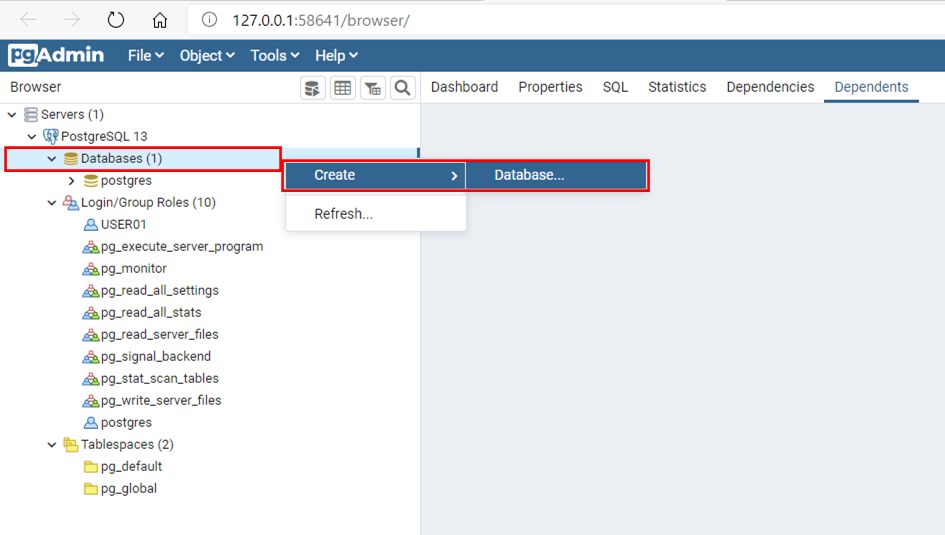Click the browser home icon
Image resolution: width=945 pixels, height=535 pixels.
tap(160, 20)
